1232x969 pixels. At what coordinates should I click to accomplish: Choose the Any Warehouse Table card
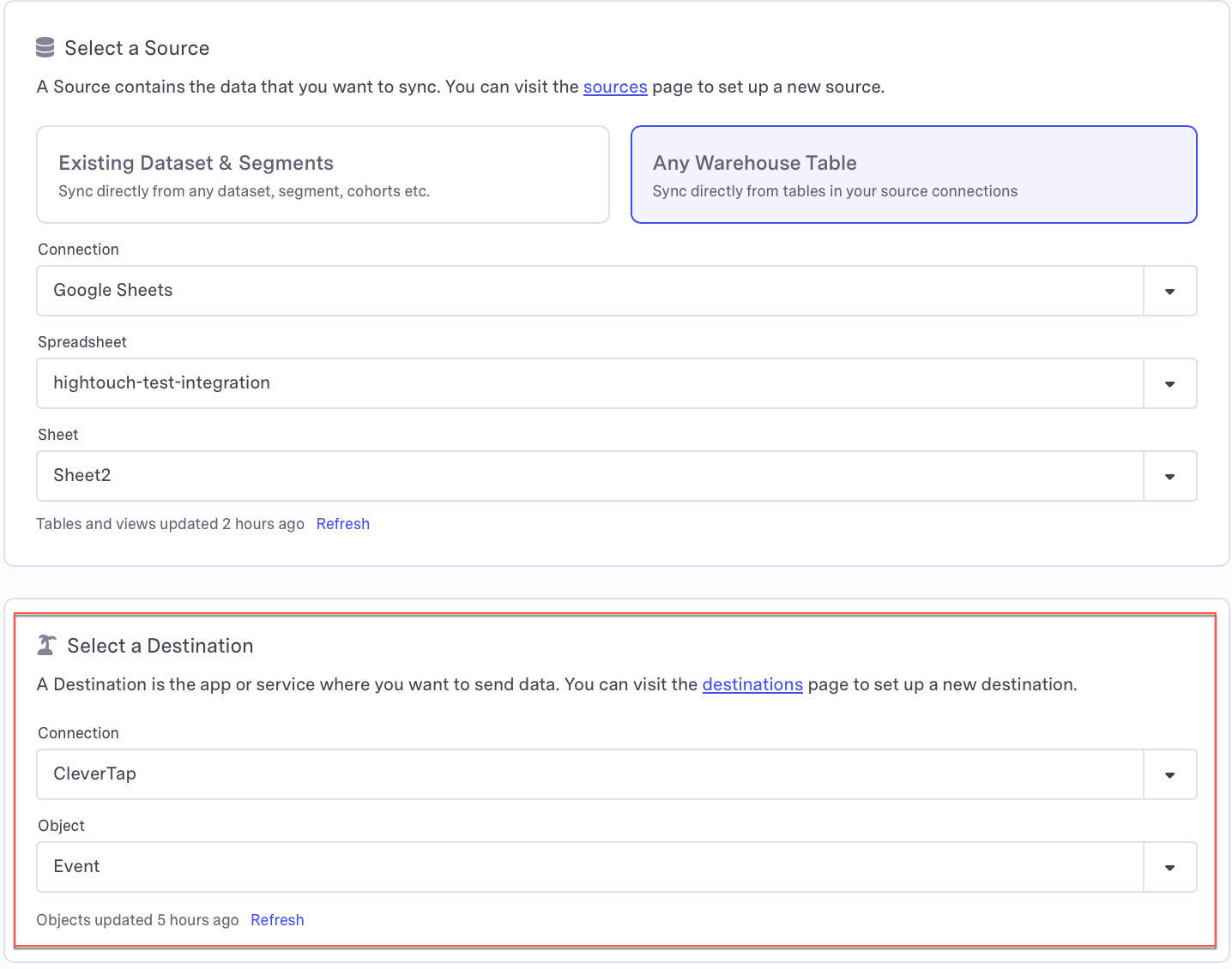tap(914, 175)
